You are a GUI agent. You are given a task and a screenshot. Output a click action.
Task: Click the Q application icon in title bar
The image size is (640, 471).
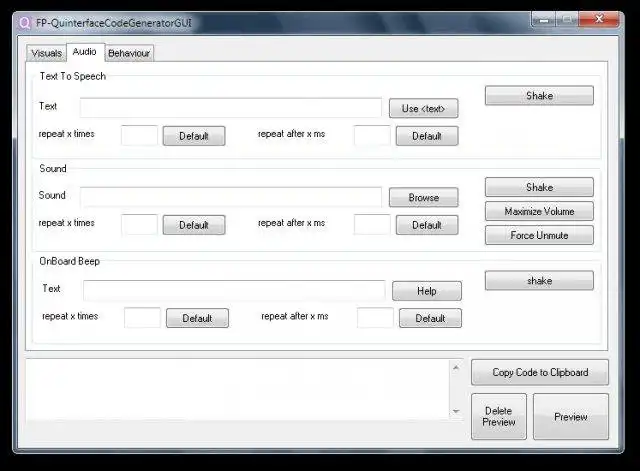(24, 23)
